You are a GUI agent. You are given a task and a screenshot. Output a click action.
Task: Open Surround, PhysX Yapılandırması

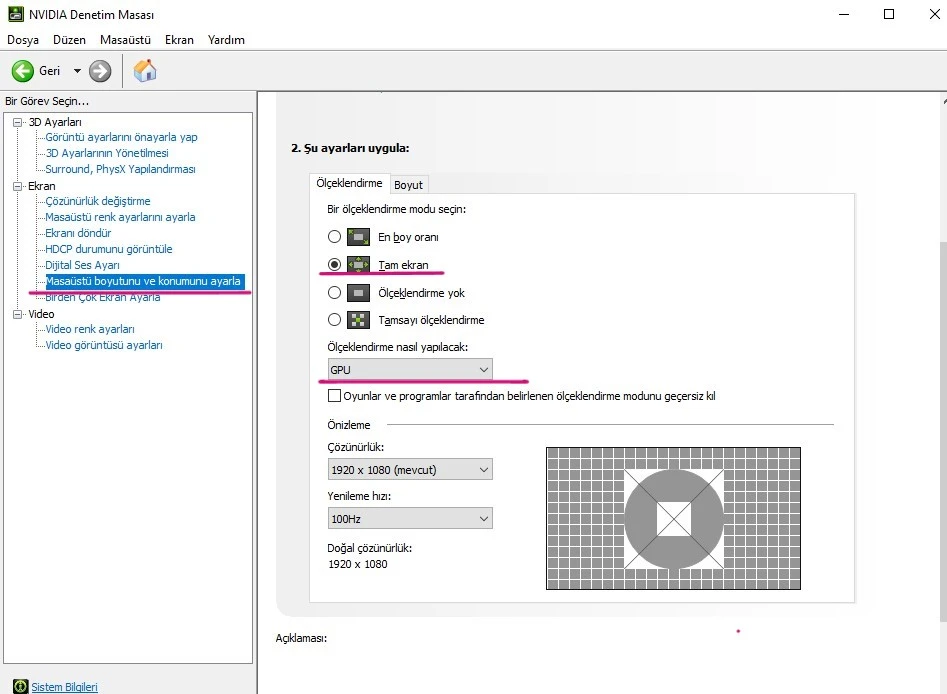pos(120,169)
